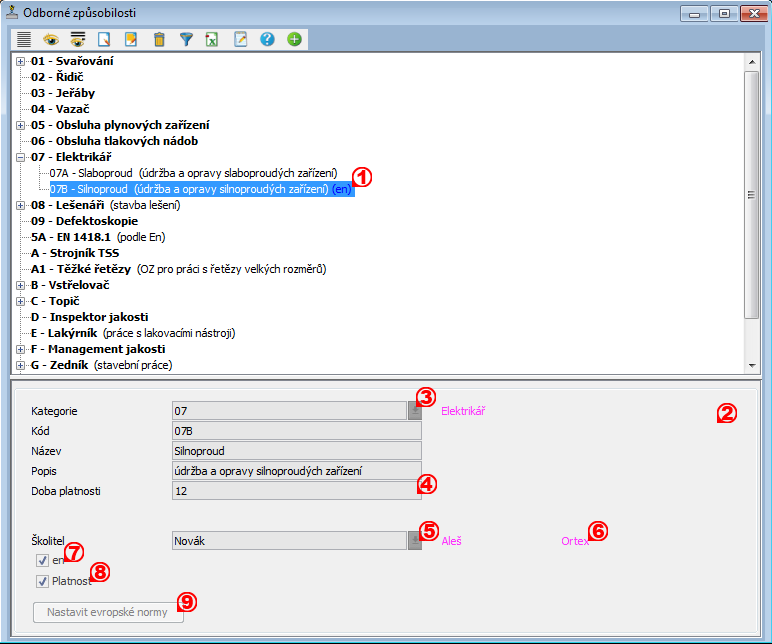Click the tree list vertical scrollbar down arrow
The width and height of the screenshot is (772, 644).
pyautogui.click(x=751, y=367)
